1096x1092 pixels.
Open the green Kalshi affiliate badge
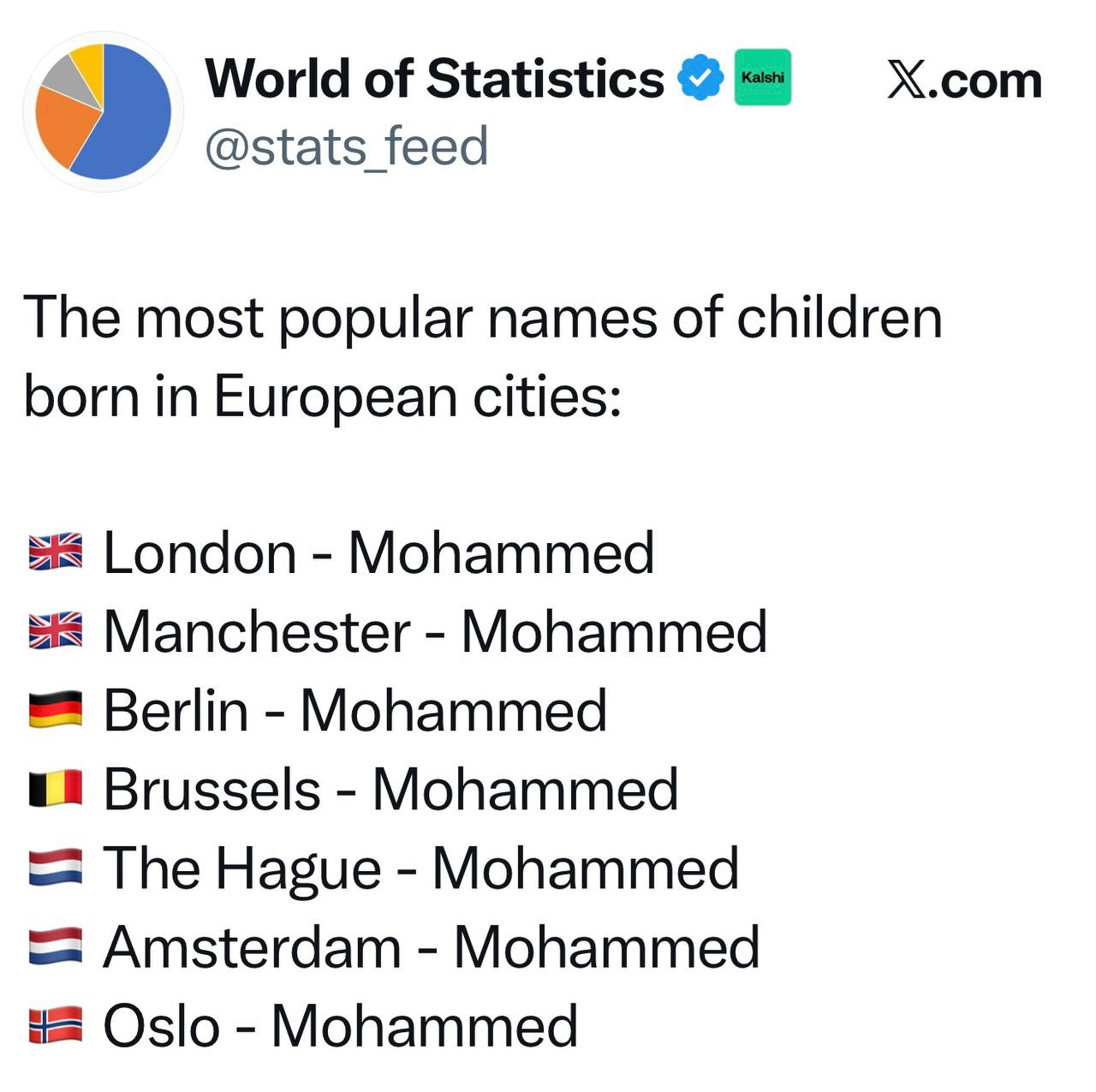763,77
